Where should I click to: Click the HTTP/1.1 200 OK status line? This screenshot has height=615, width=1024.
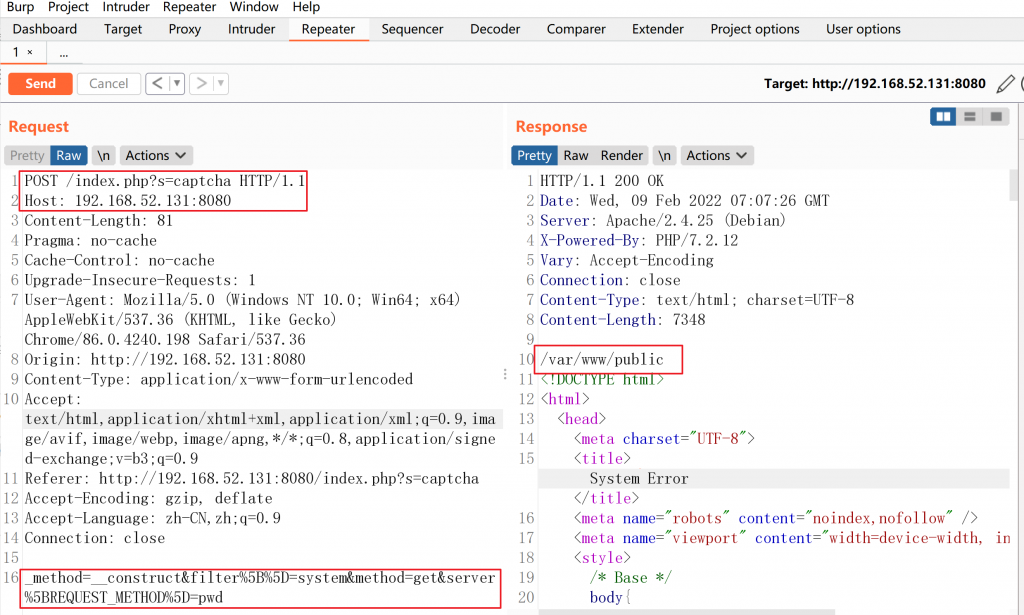tap(601, 181)
